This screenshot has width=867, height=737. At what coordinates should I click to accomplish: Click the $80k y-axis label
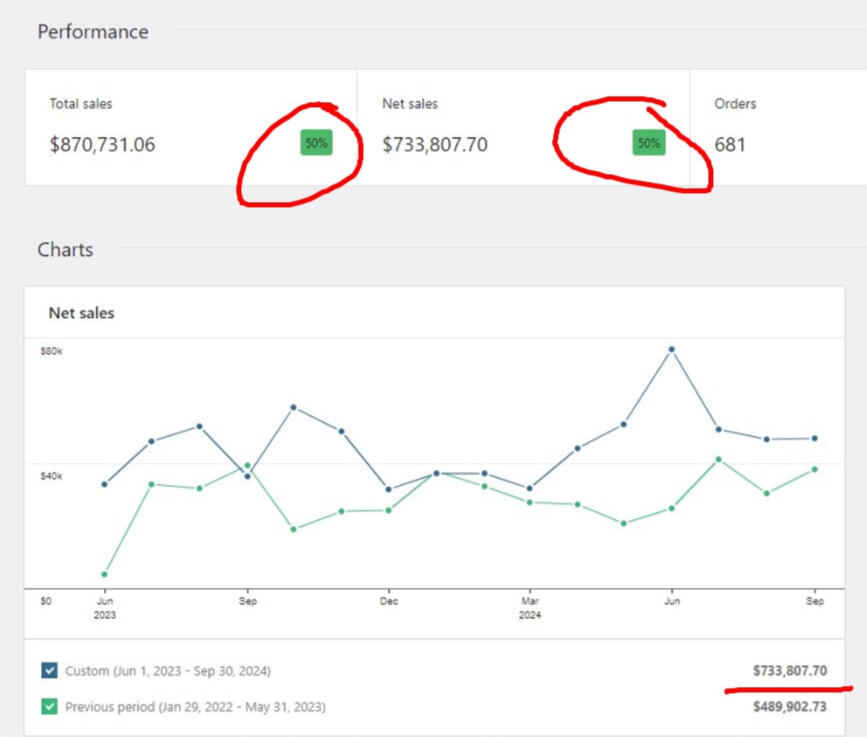pos(51,351)
